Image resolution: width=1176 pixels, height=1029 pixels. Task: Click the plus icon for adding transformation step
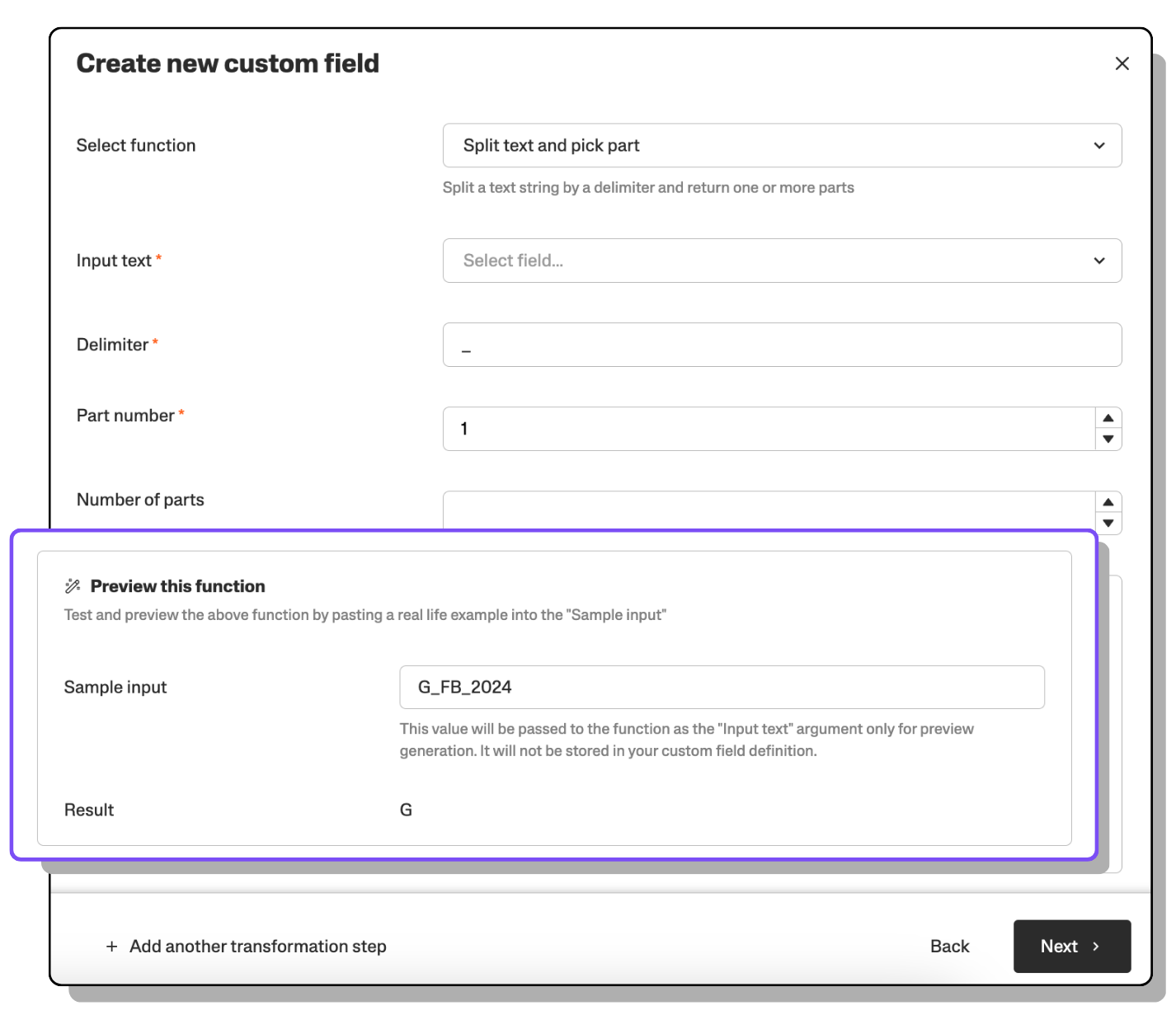(x=111, y=947)
